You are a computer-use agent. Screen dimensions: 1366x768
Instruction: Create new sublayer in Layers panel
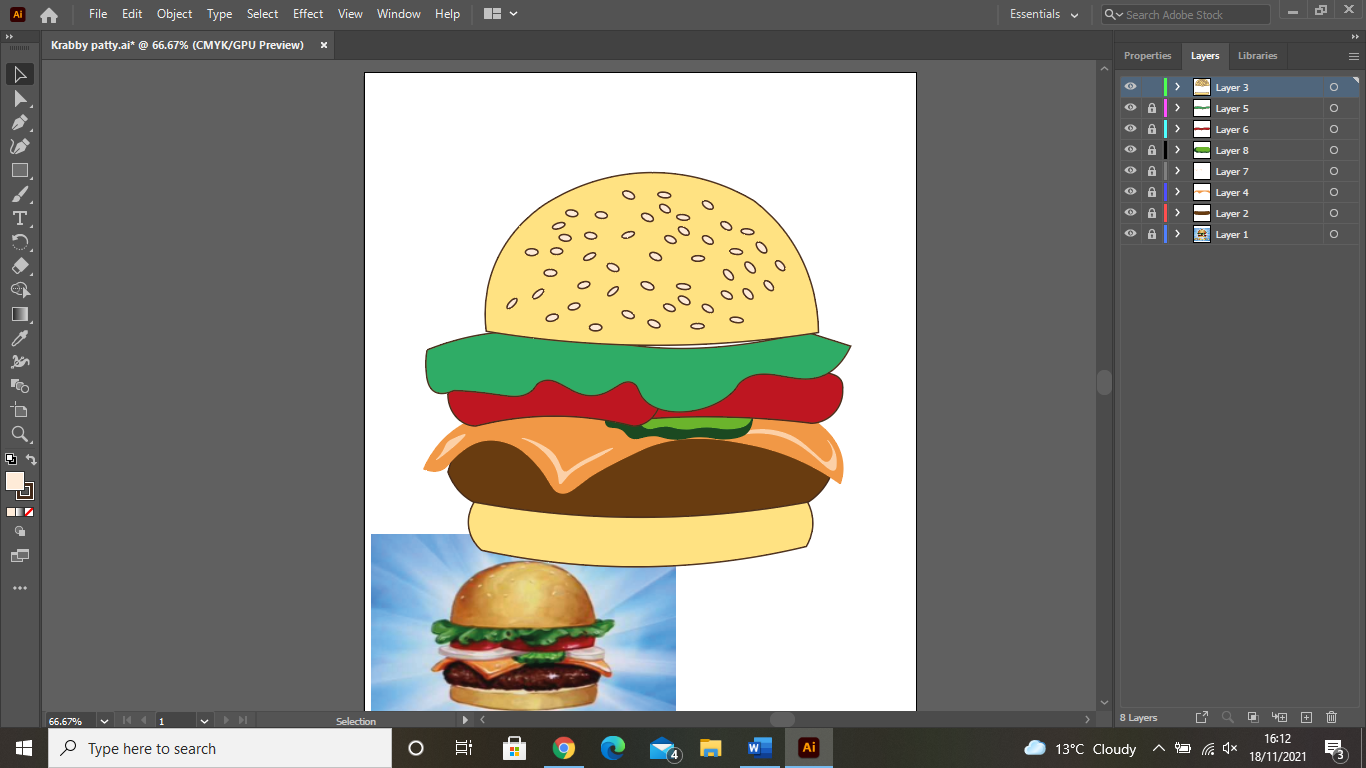pos(1280,718)
